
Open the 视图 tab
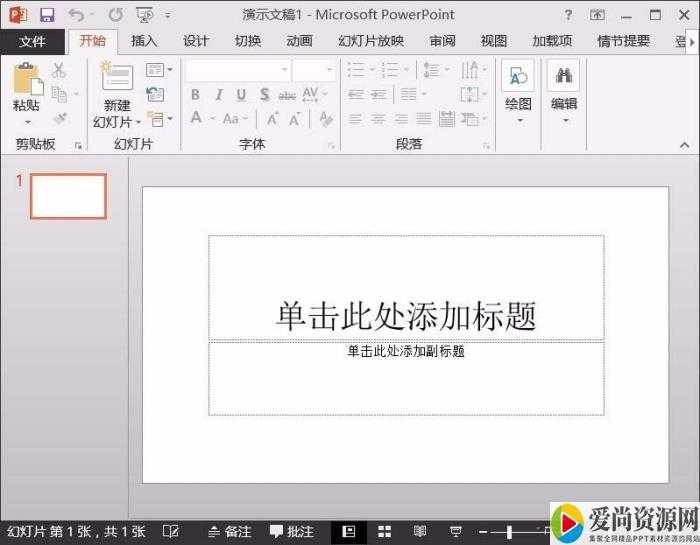pyautogui.click(x=493, y=41)
